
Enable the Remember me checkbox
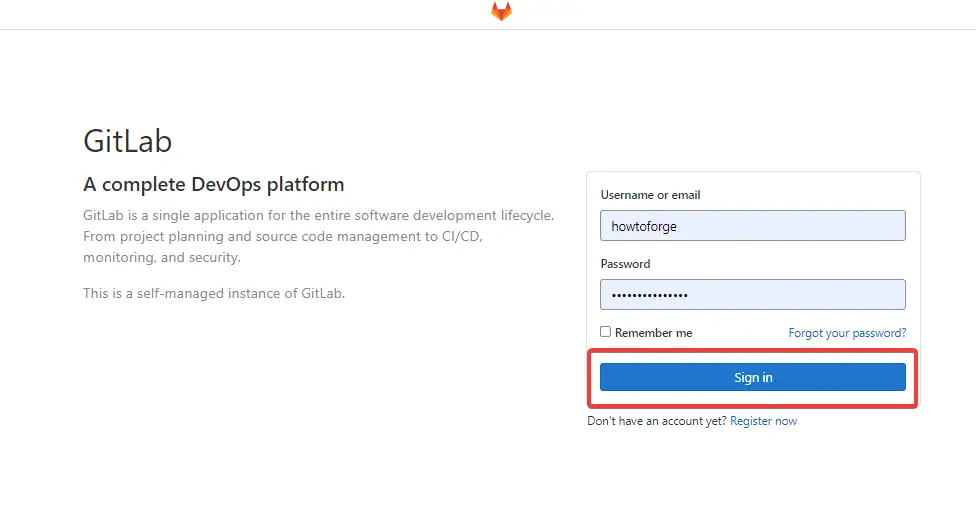[605, 332]
